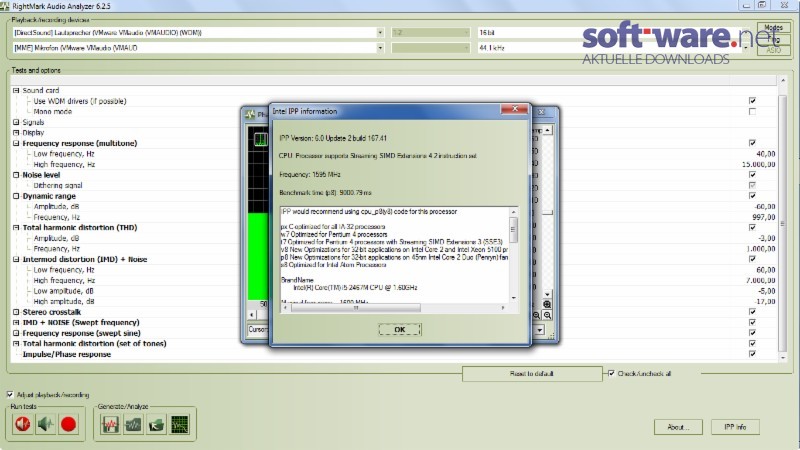The height and width of the screenshot is (450, 800).
Task: Click THD Frequency value 1.000,00
Action: click(x=761, y=249)
